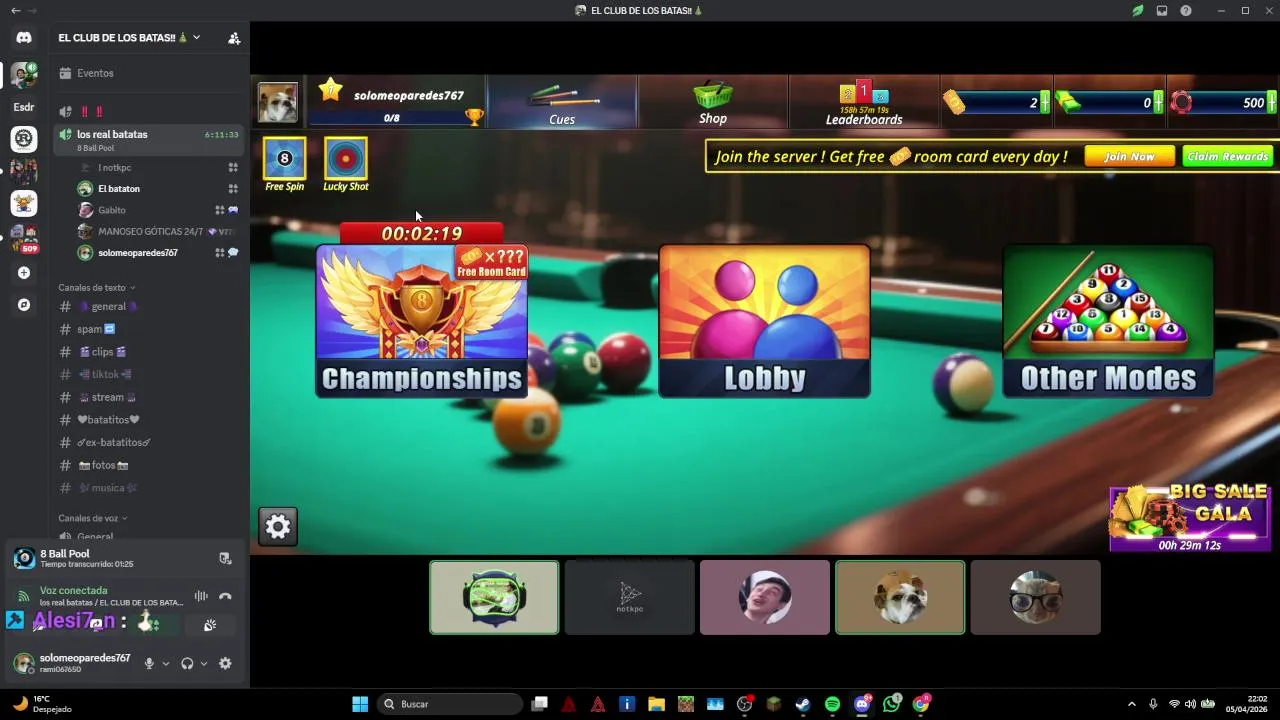Open Discover servers compass icon
The image size is (1280, 720).
[24, 305]
